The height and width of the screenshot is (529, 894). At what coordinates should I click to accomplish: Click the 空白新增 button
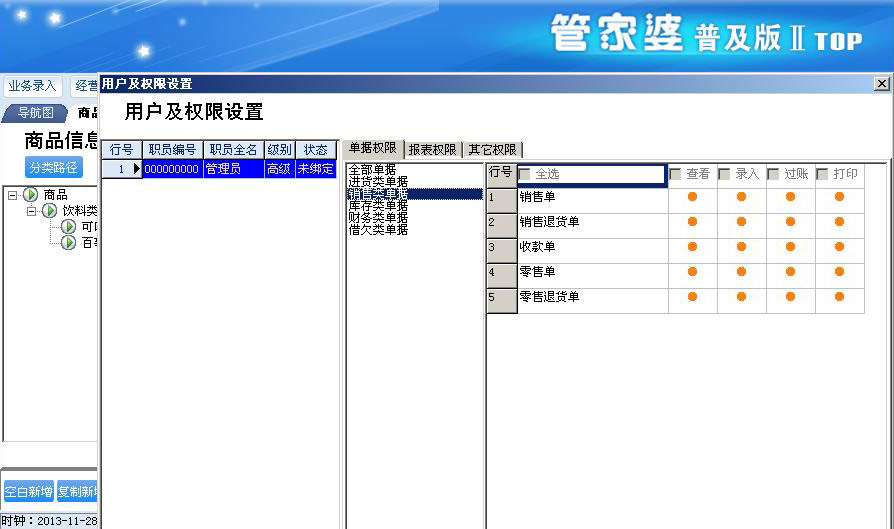coord(29,491)
